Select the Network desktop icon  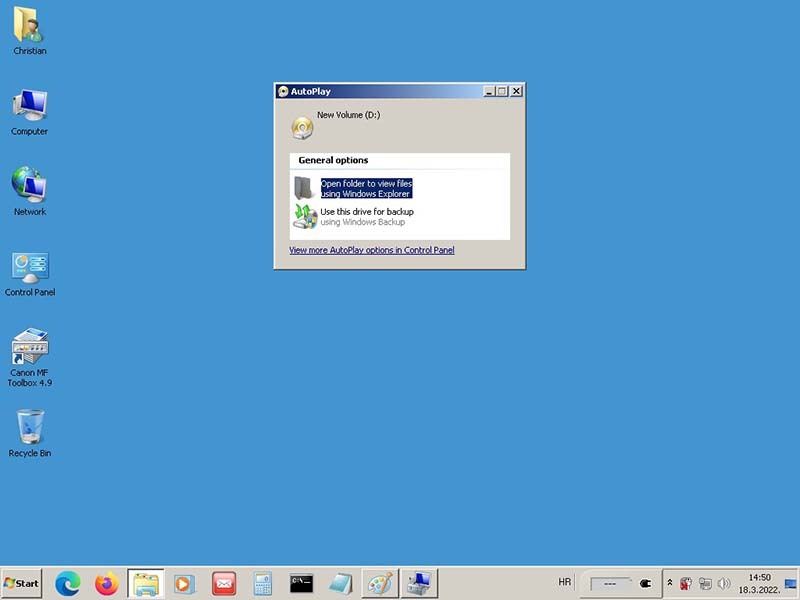29,190
